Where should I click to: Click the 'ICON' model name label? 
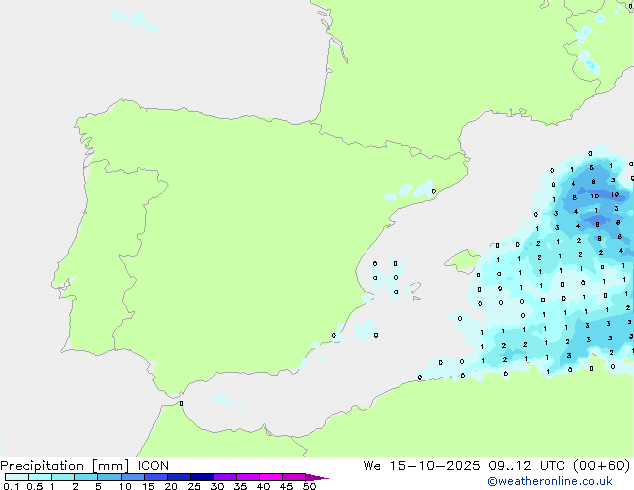coord(153,466)
